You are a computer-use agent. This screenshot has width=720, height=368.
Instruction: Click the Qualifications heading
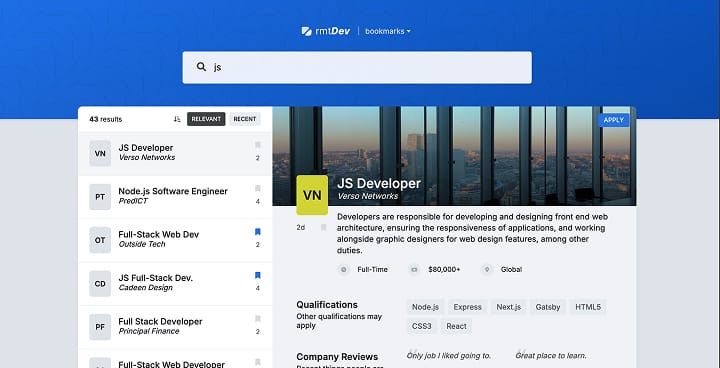pos(327,305)
